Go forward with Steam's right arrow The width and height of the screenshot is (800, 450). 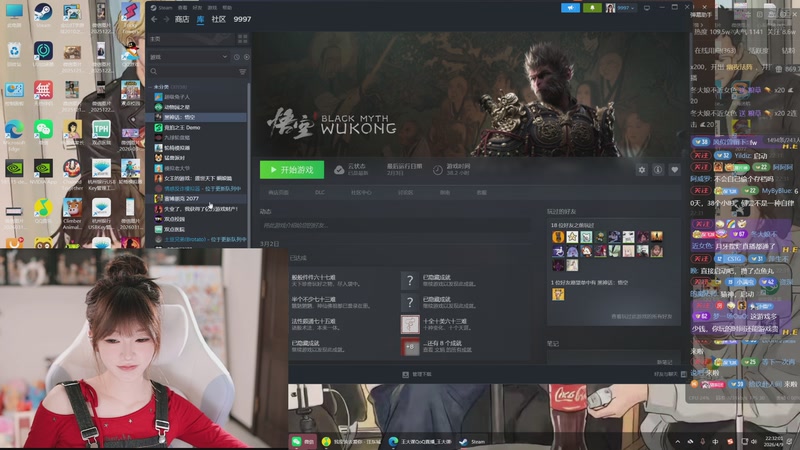click(166, 19)
